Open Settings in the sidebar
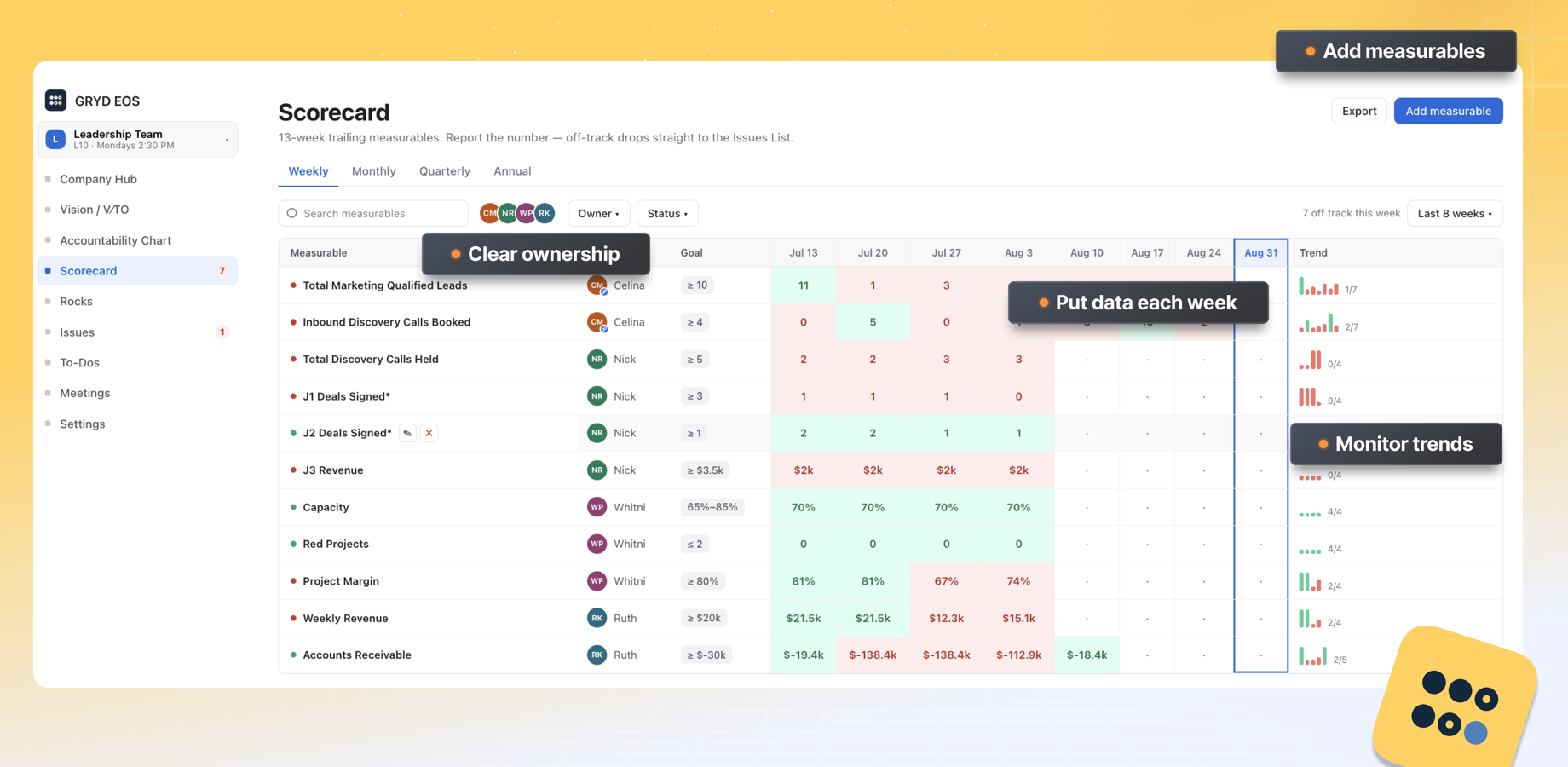This screenshot has width=1568, height=767. point(137,424)
